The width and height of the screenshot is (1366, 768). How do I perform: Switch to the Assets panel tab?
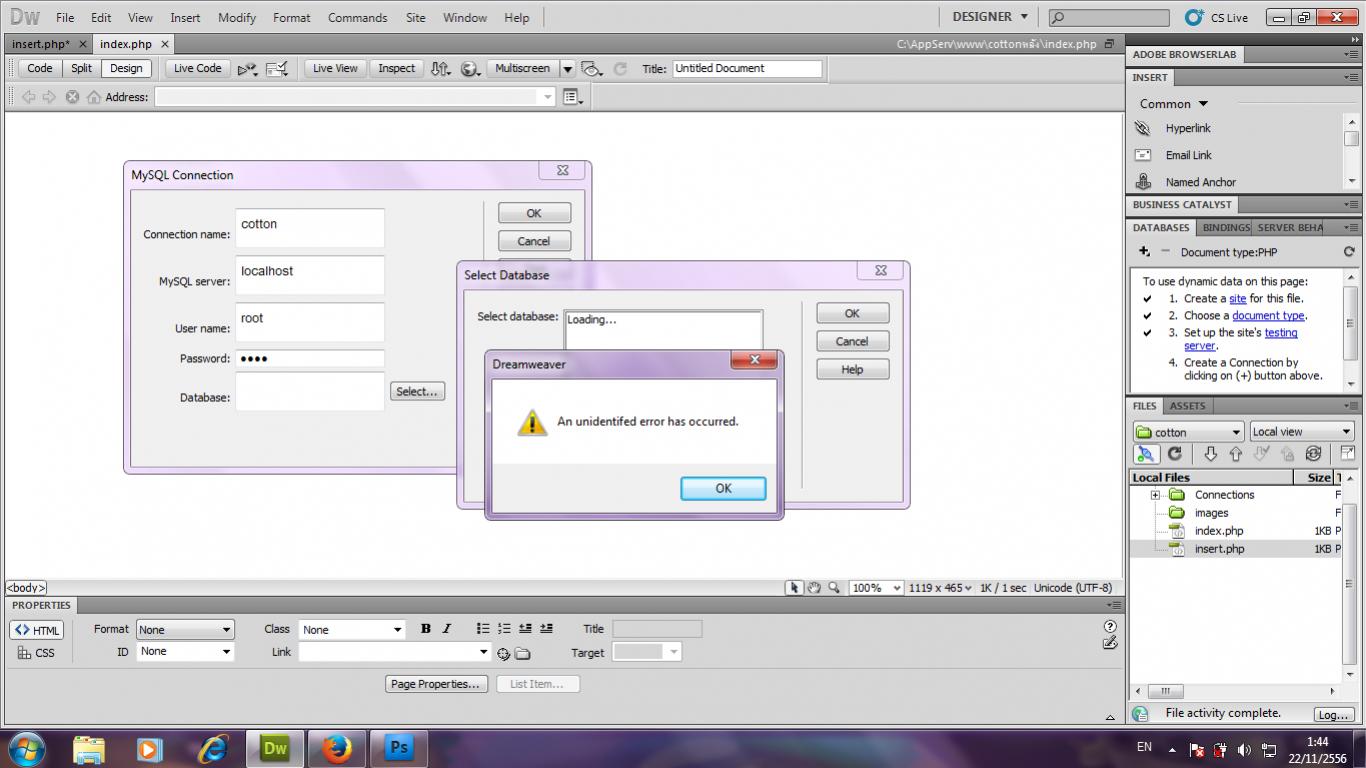pyautogui.click(x=1187, y=406)
